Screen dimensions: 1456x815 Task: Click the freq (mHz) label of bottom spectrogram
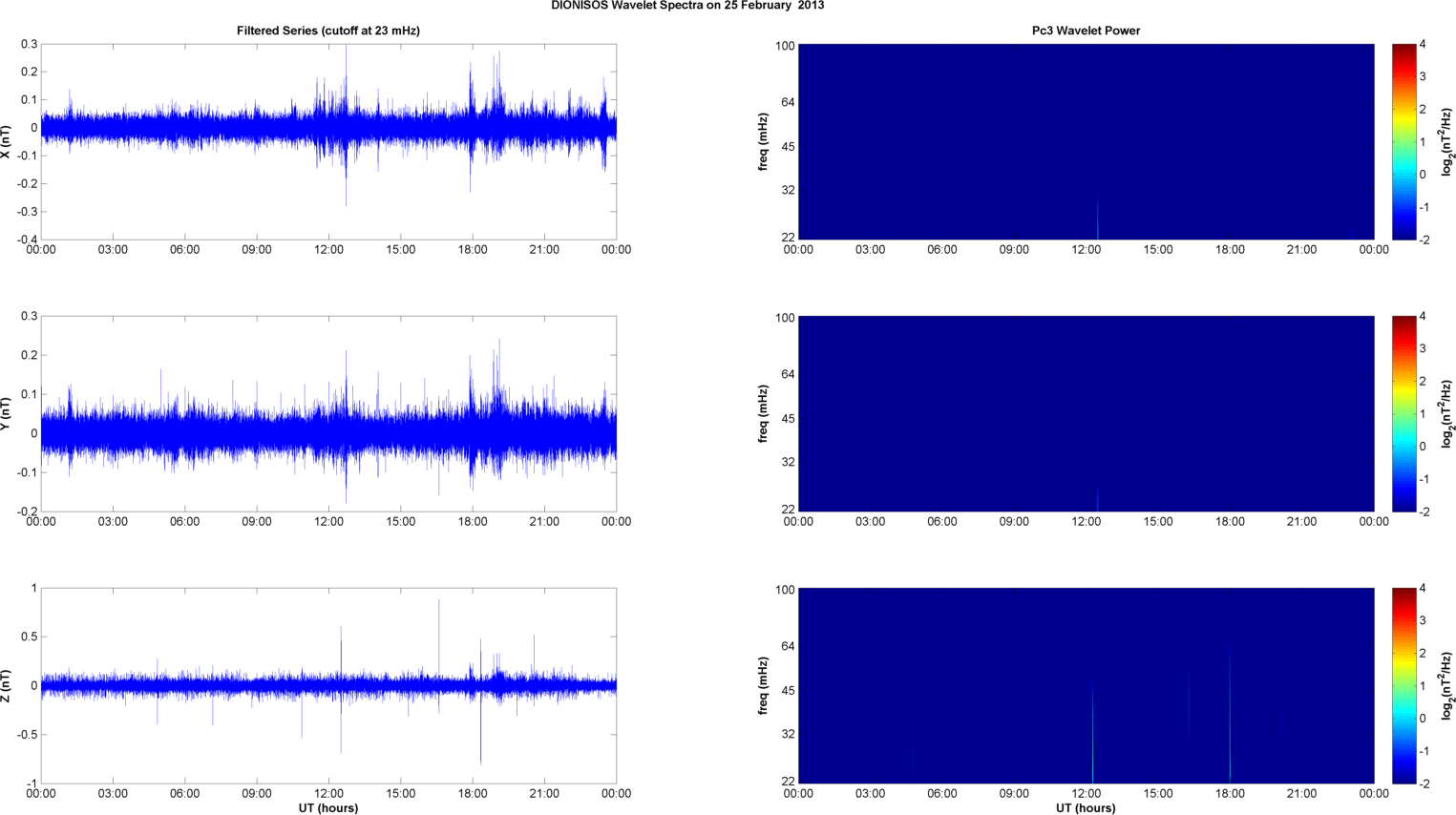tap(764, 685)
